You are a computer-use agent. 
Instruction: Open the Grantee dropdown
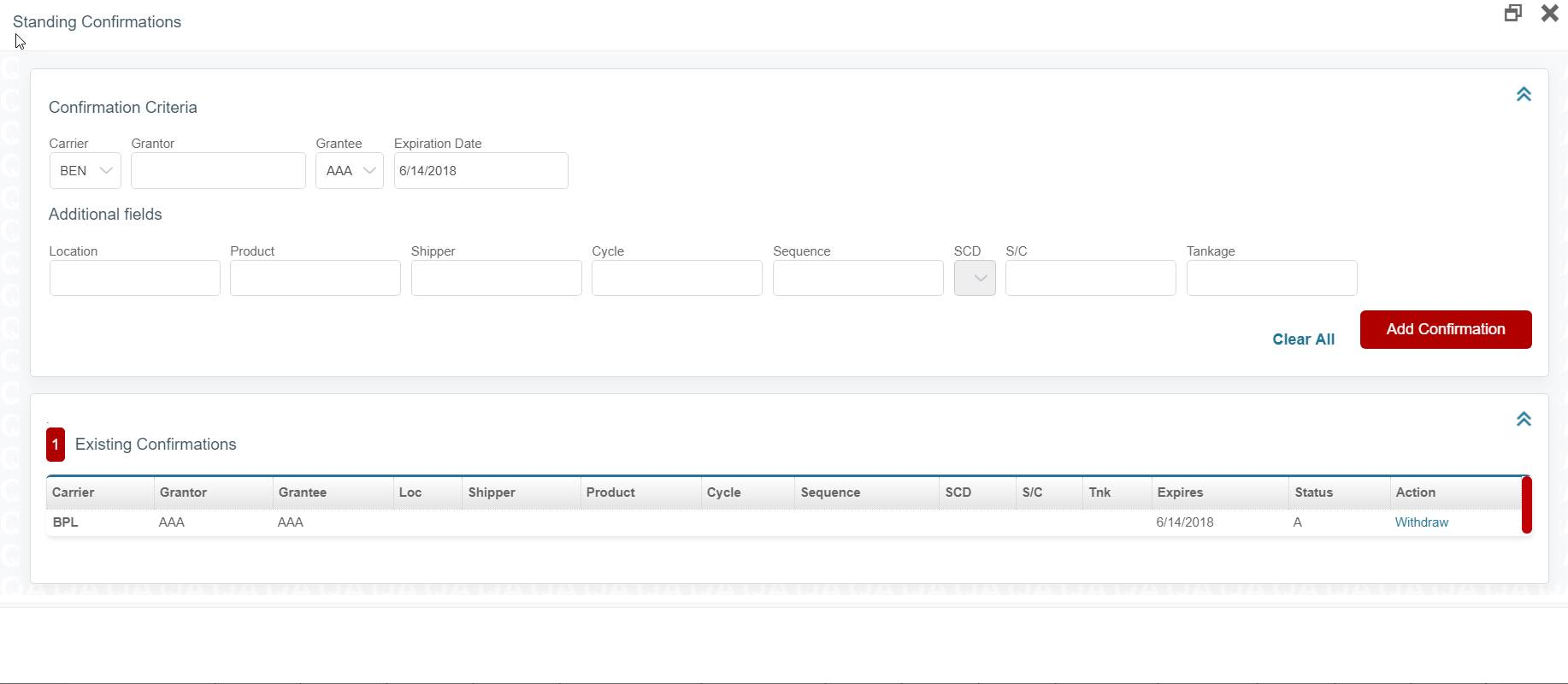pos(350,171)
